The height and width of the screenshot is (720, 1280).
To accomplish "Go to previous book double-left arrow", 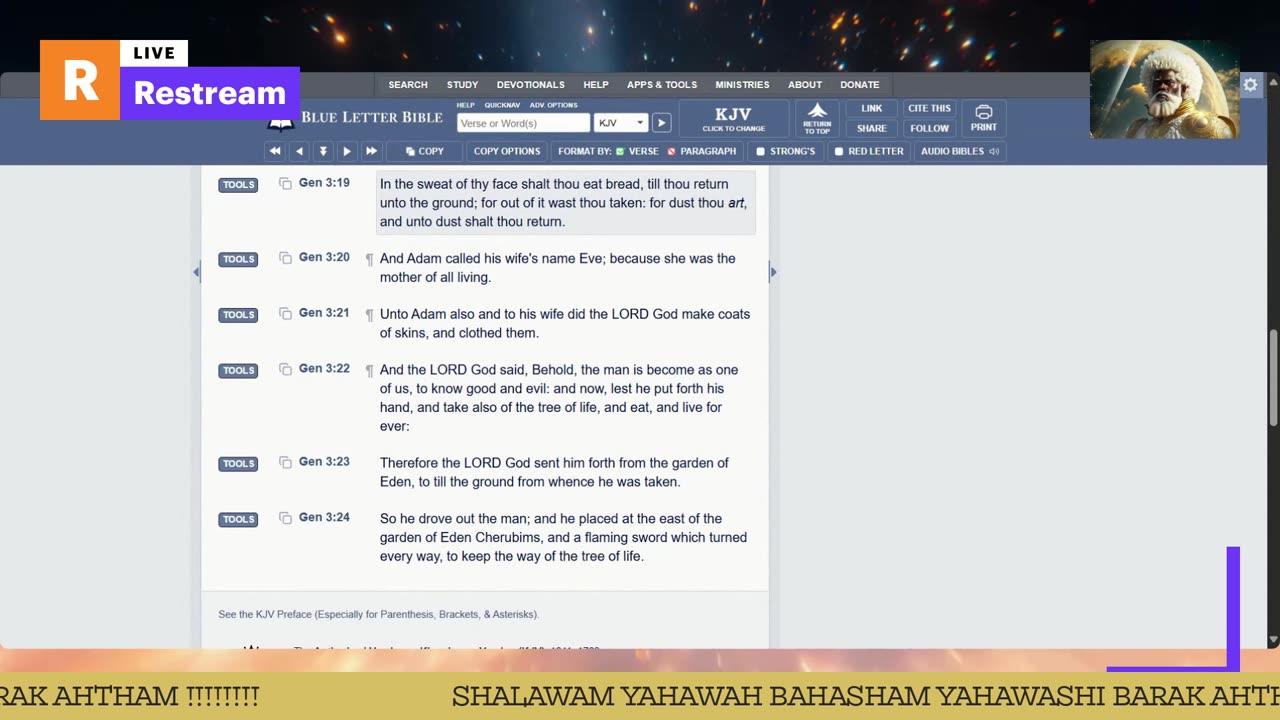I will (x=275, y=151).
